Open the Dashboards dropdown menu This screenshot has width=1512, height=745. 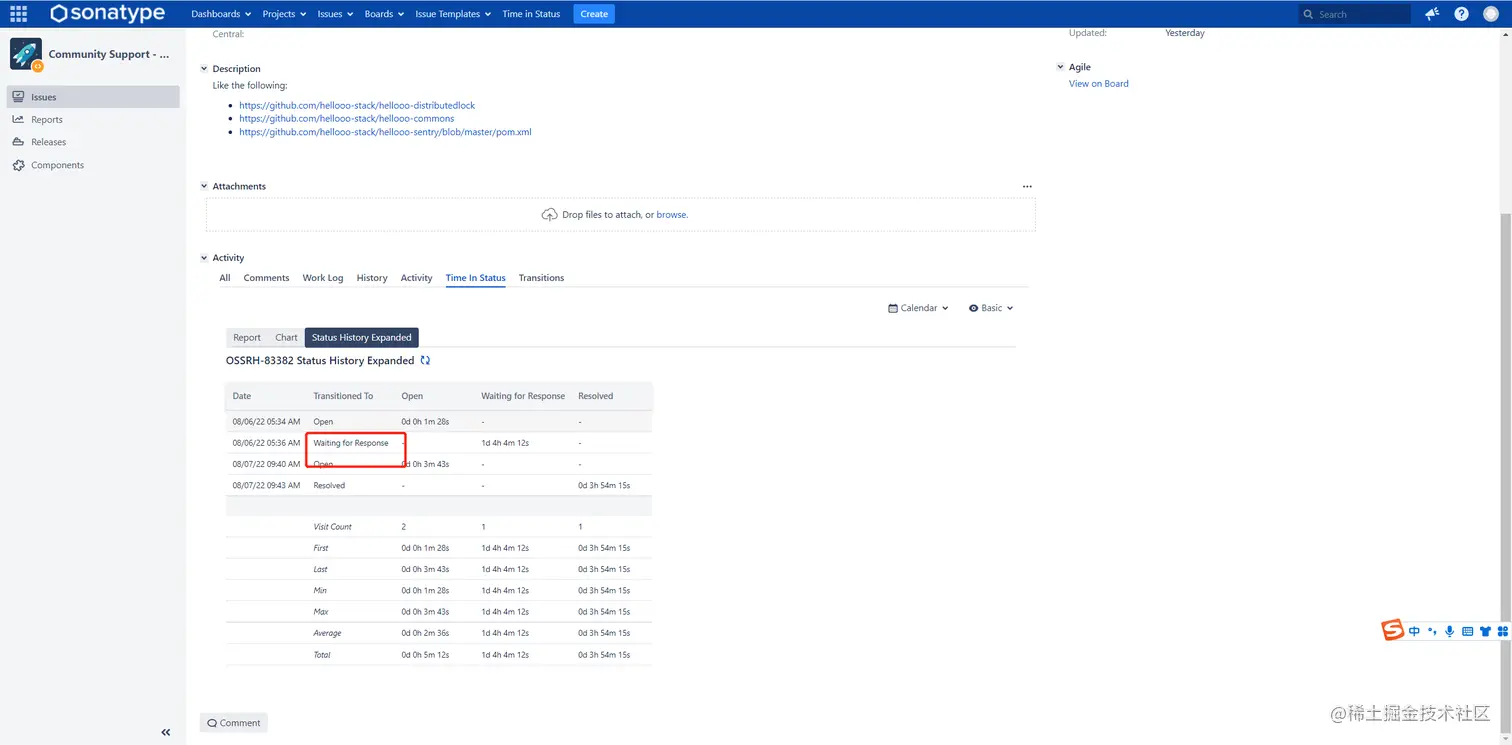point(220,14)
